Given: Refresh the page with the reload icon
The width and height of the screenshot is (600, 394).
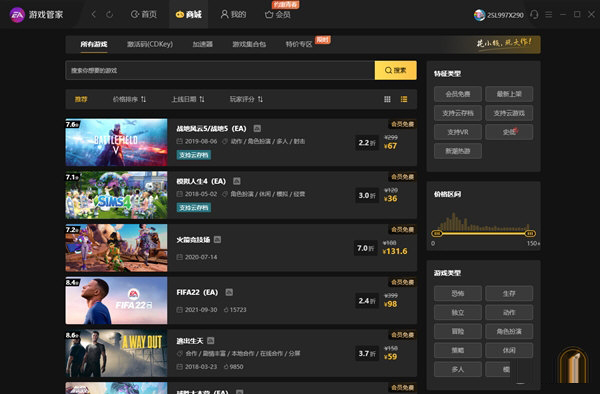Looking at the screenshot, I should pos(109,15).
